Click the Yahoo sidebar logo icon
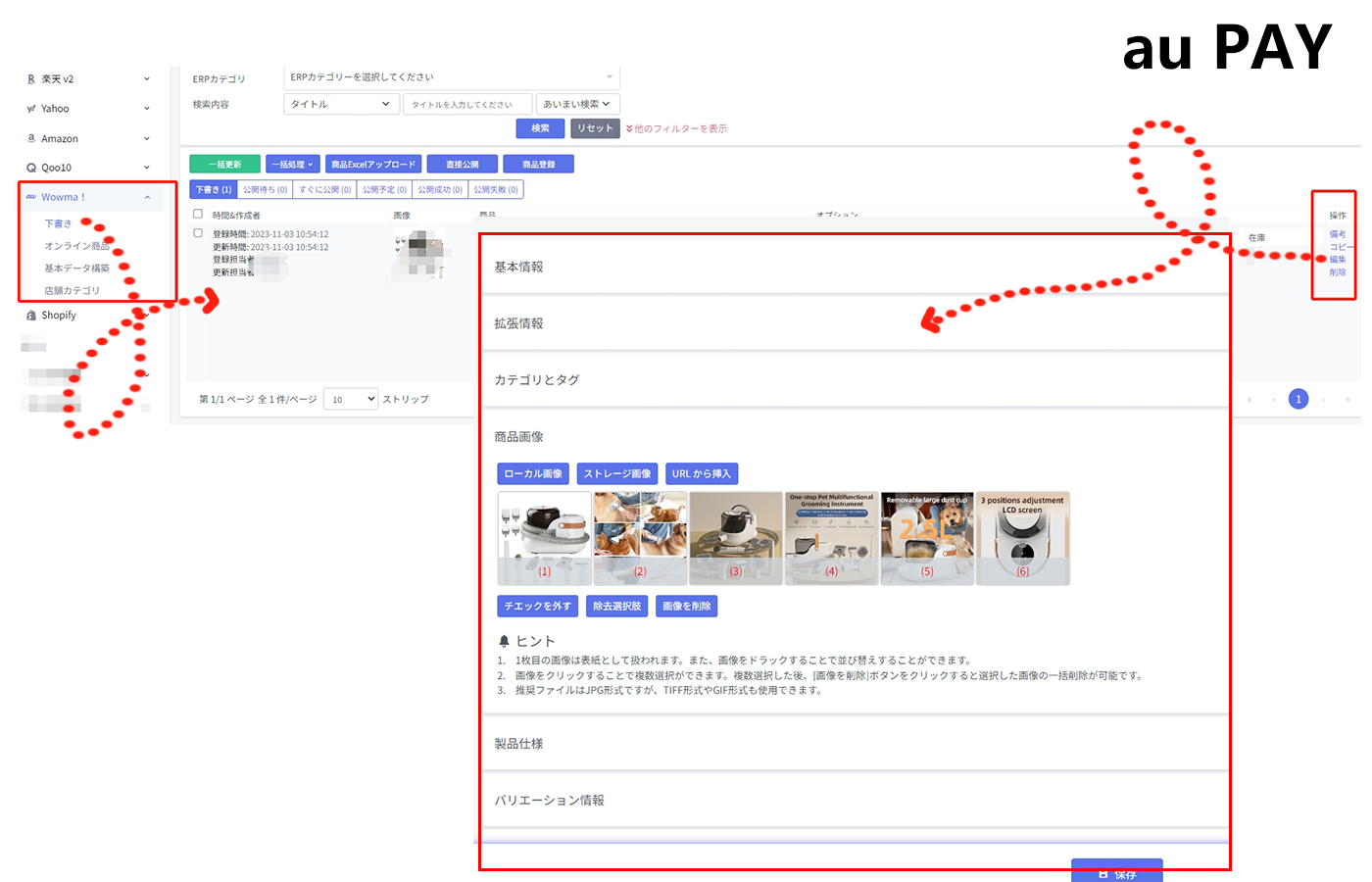 (x=31, y=109)
